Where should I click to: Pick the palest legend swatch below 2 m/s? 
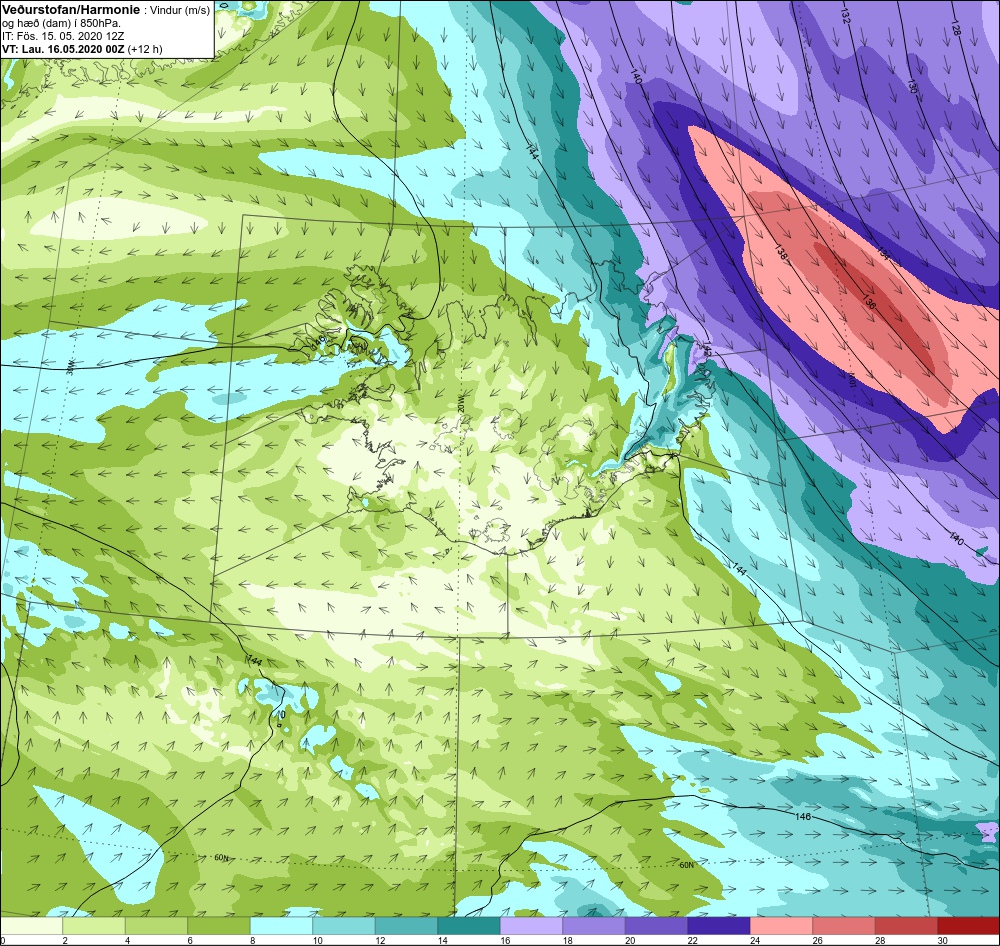pyautogui.click(x=31, y=926)
